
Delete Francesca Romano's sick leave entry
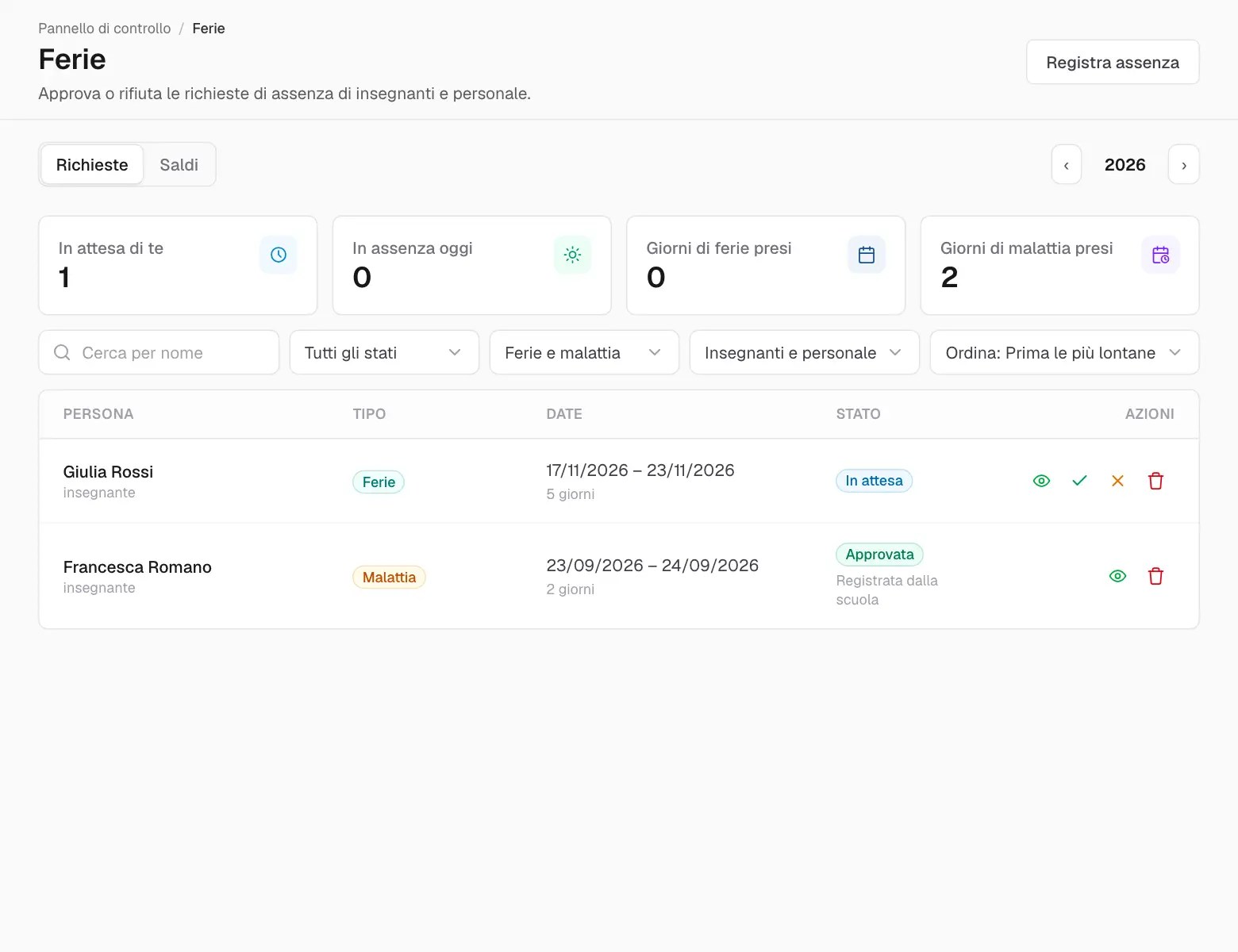tap(1155, 576)
